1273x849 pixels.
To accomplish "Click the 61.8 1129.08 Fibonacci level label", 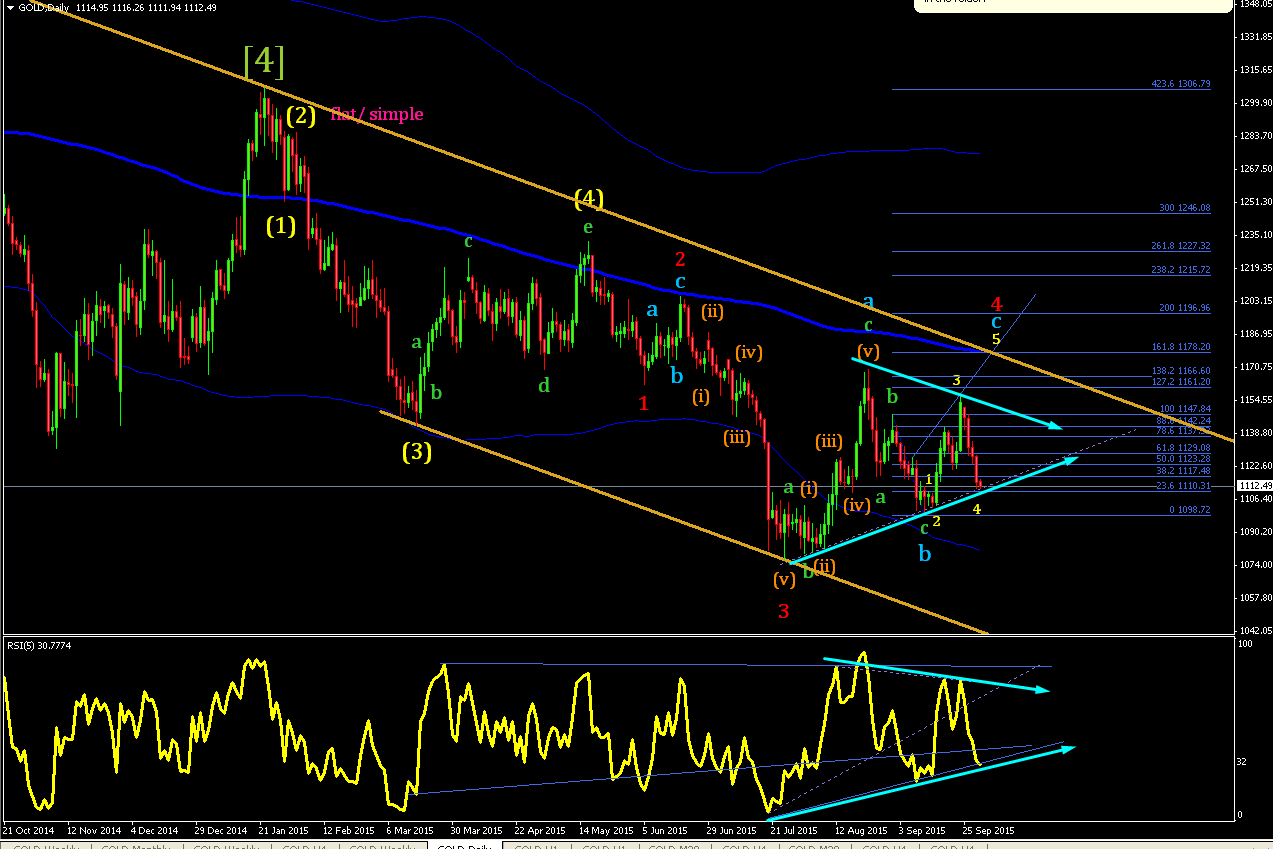I will [1183, 447].
